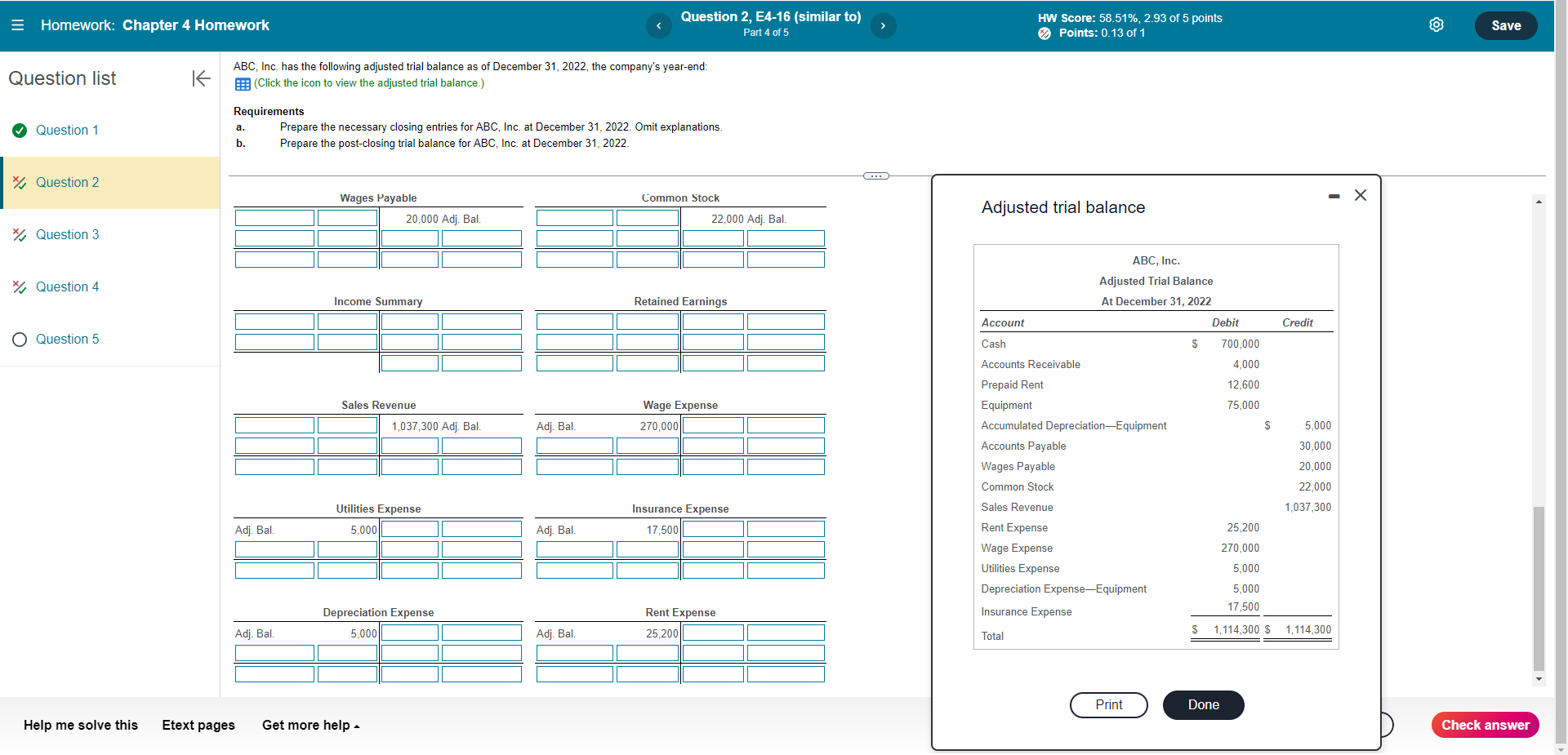This screenshot has height=755, width=1568.
Task: Click first debit label field under Wages Payable
Action: (274, 218)
